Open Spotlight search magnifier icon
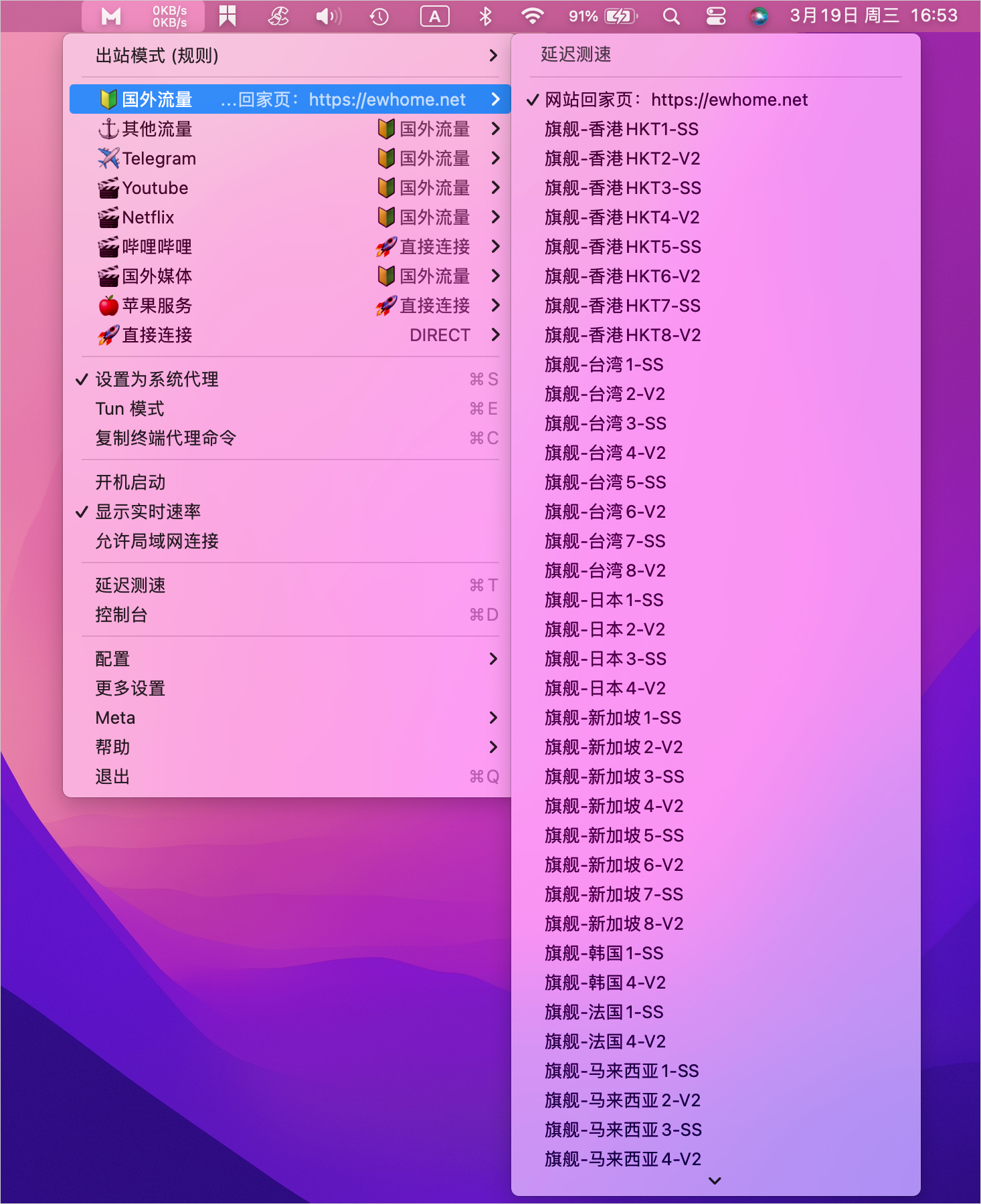The width and height of the screenshot is (981, 1204). [x=671, y=16]
